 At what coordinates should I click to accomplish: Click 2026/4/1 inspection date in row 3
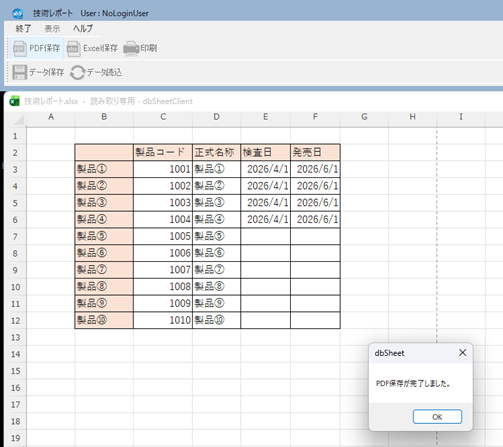pyautogui.click(x=265, y=169)
